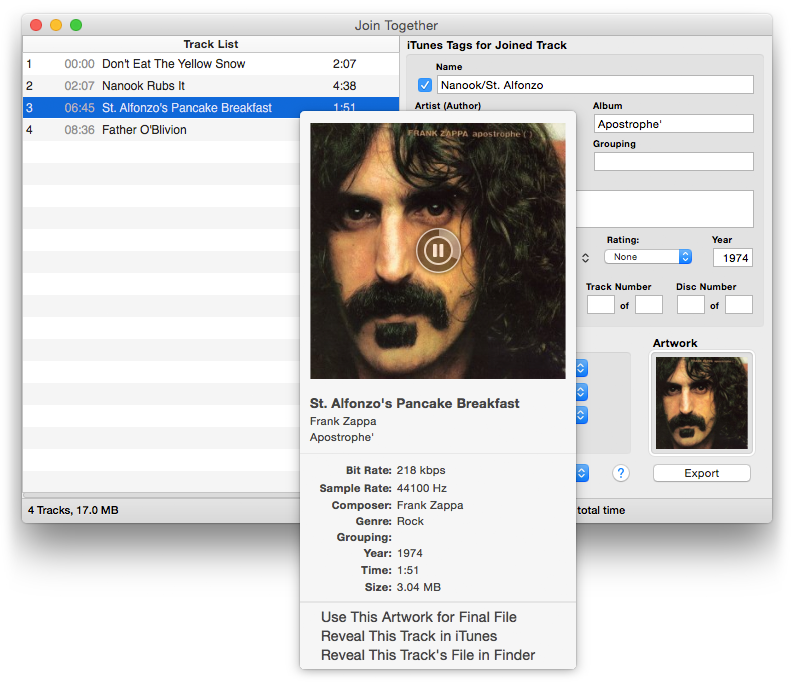
Task: Click the 02:07 start time of track 2
Action: pyautogui.click(x=79, y=86)
